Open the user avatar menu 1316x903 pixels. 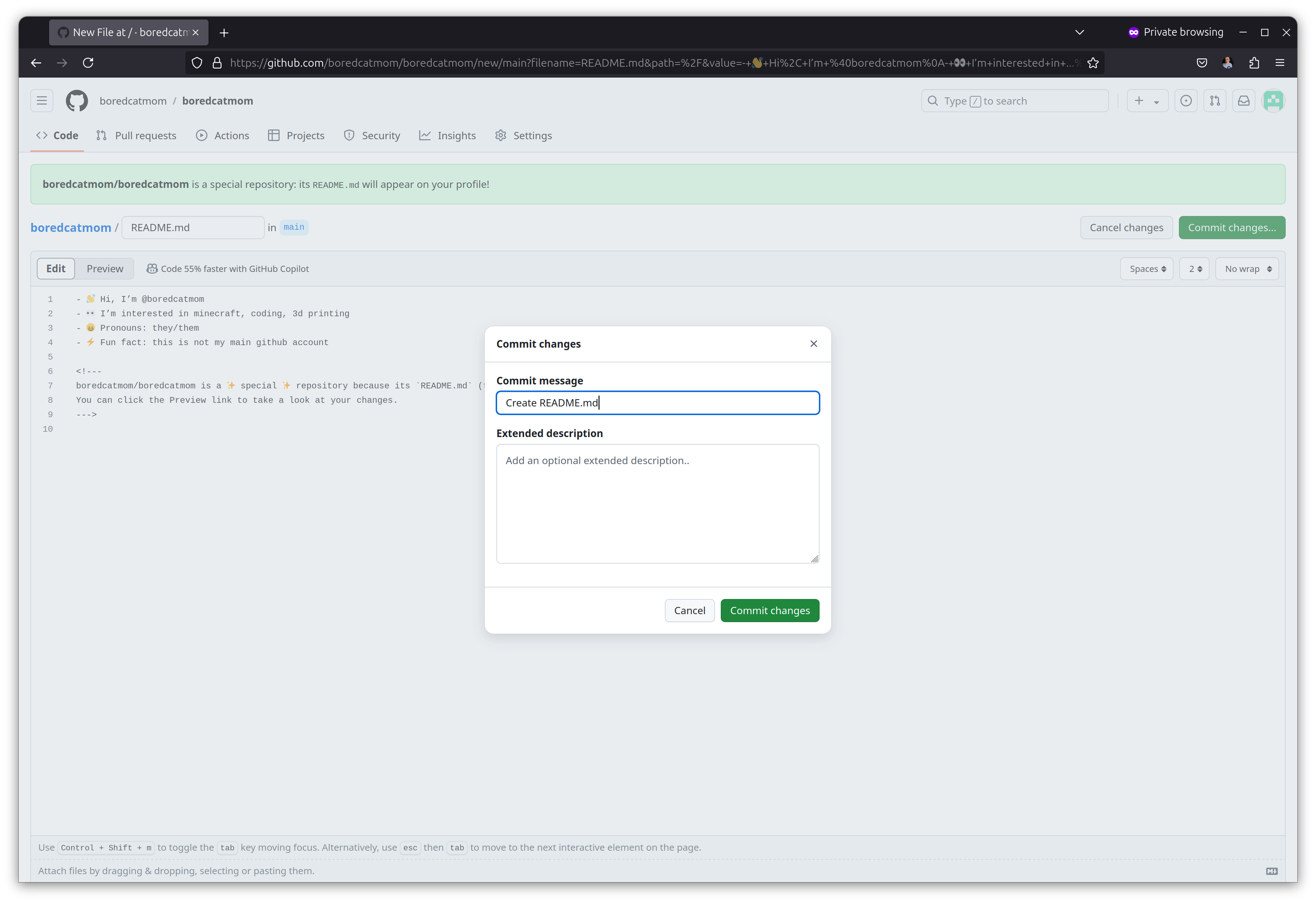(x=1273, y=101)
